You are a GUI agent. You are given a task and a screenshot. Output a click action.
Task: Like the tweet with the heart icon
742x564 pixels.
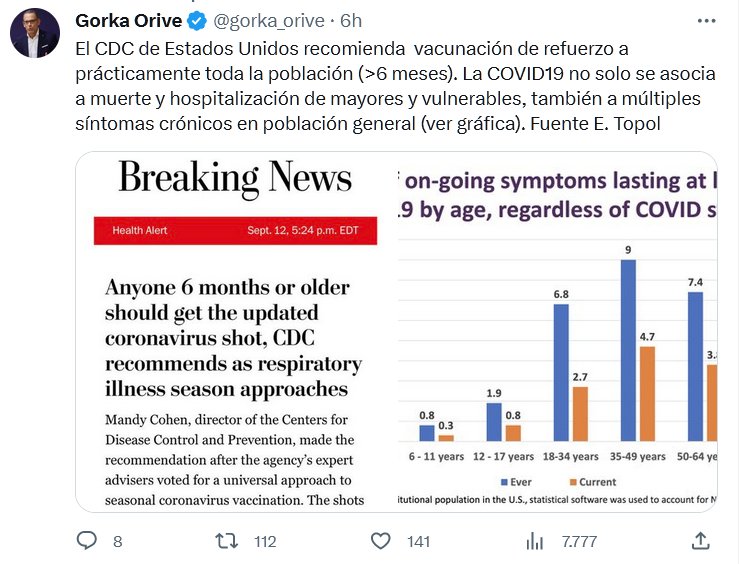[380, 541]
